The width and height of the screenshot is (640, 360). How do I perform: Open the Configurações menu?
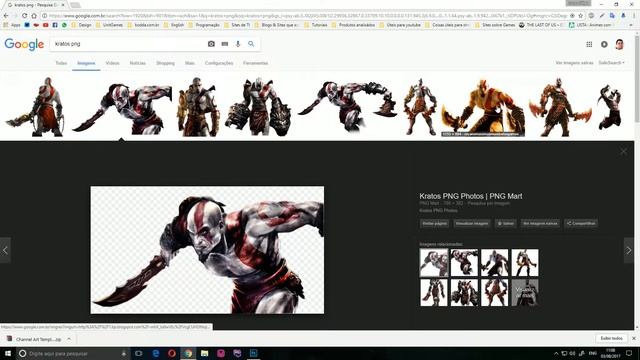(x=219, y=63)
